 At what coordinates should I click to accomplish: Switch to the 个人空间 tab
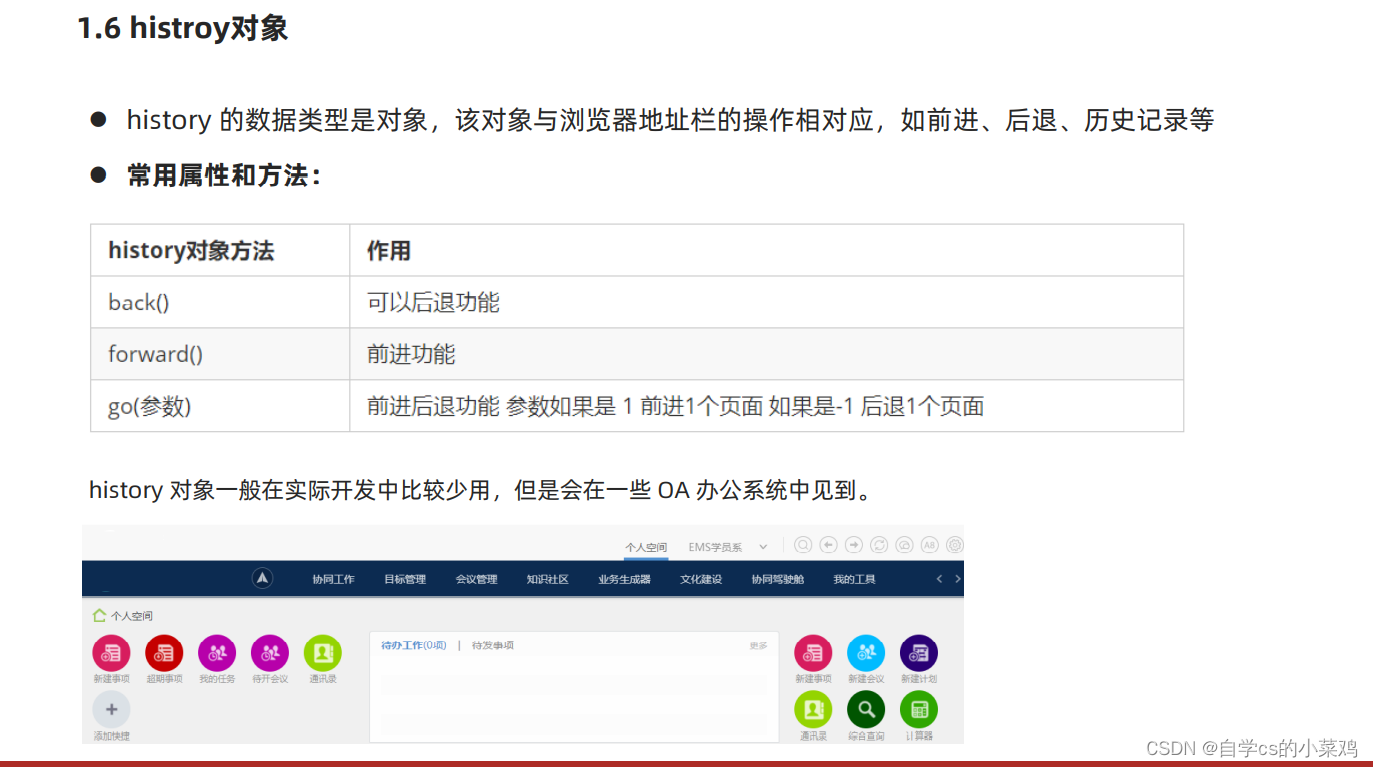point(646,547)
